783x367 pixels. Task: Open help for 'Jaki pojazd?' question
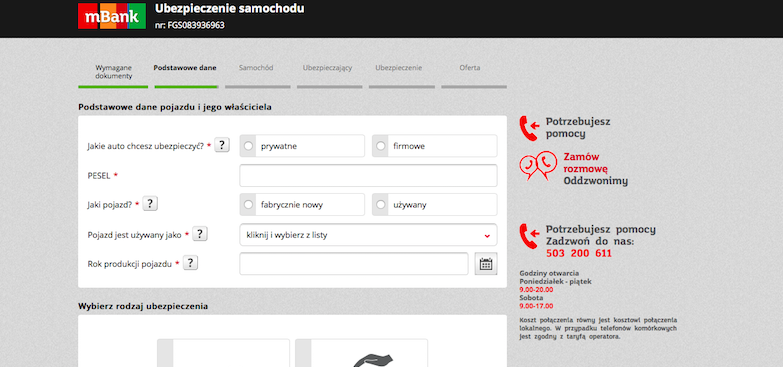coord(150,204)
